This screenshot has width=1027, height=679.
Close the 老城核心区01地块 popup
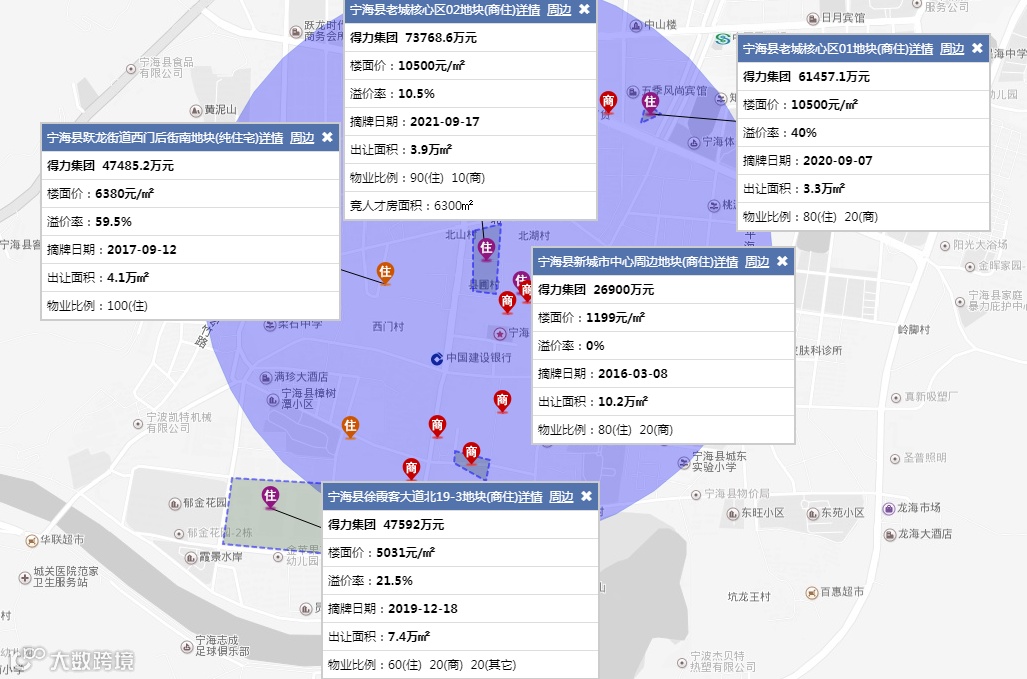[977, 48]
